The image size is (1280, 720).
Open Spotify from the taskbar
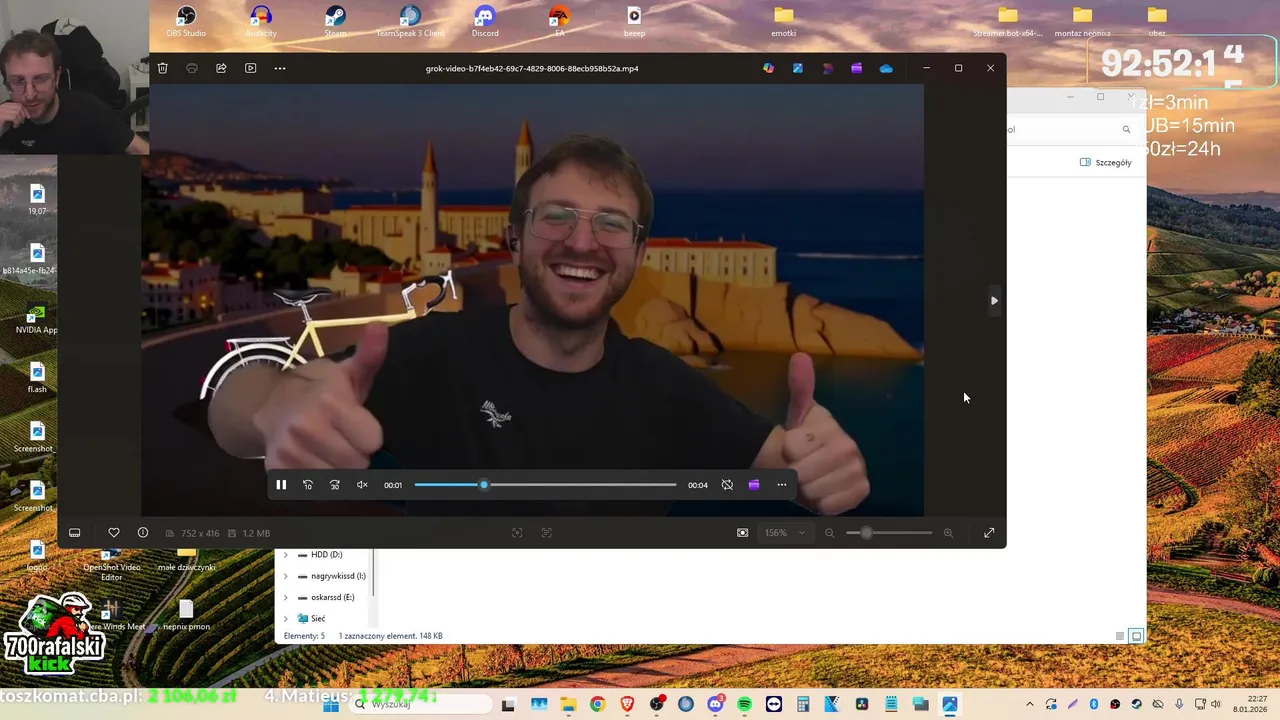coord(744,704)
